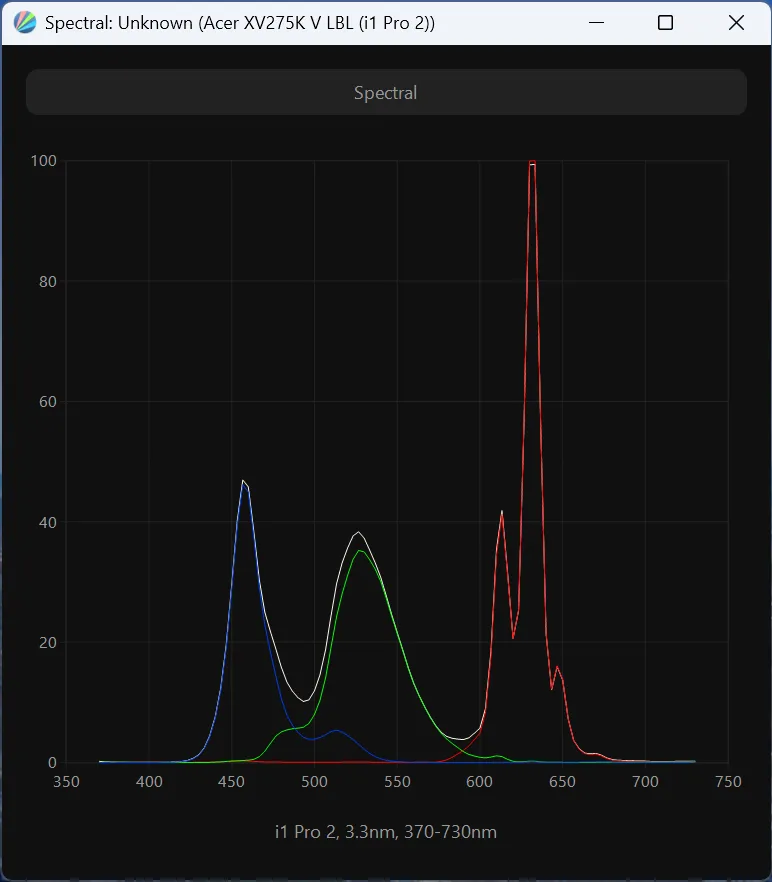Click the 350 label on the wavelength axis
Image resolution: width=772 pixels, height=882 pixels.
tap(66, 782)
